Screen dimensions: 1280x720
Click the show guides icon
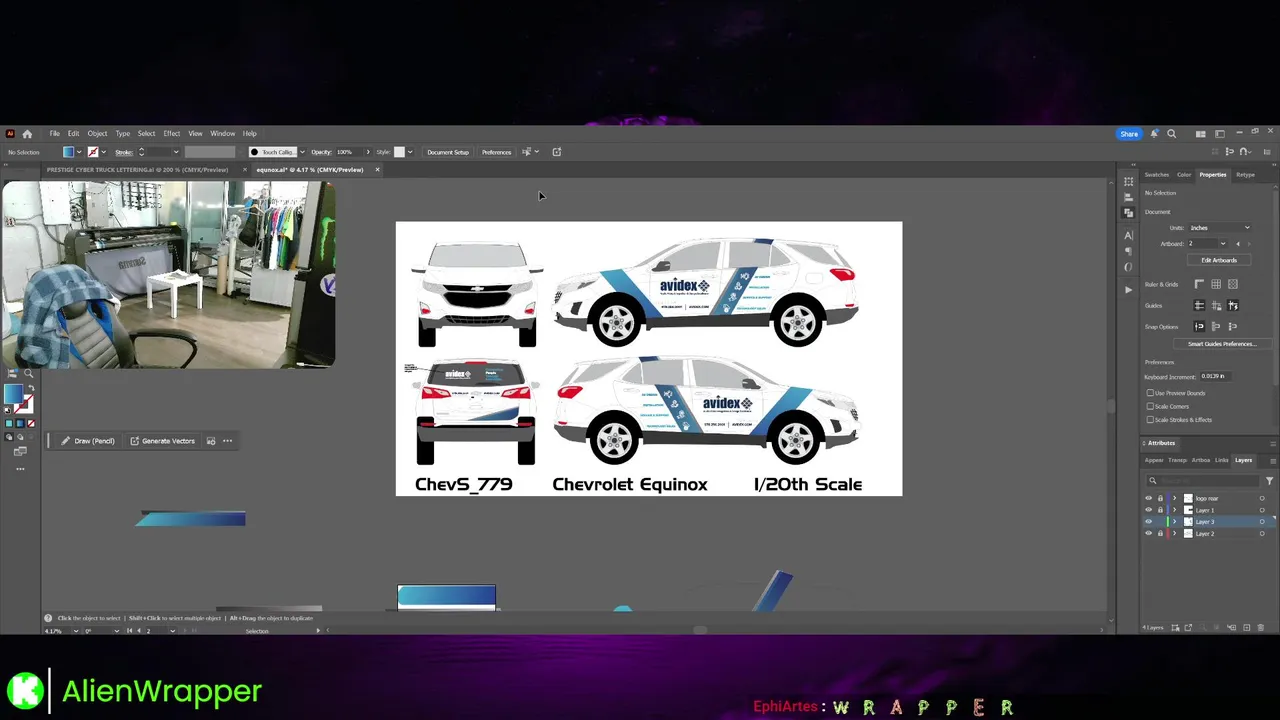(1199, 306)
